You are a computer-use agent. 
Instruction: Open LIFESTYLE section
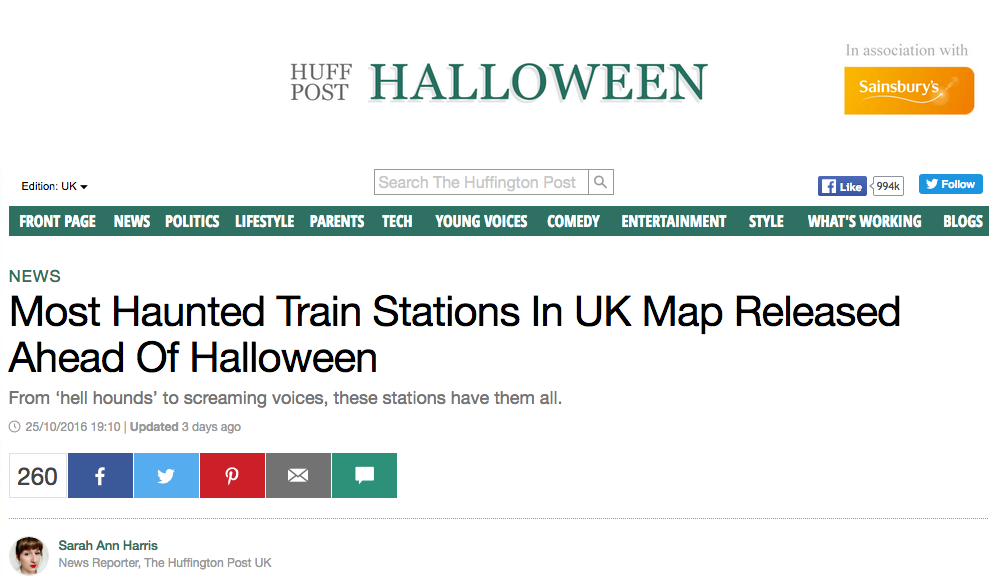[264, 222]
